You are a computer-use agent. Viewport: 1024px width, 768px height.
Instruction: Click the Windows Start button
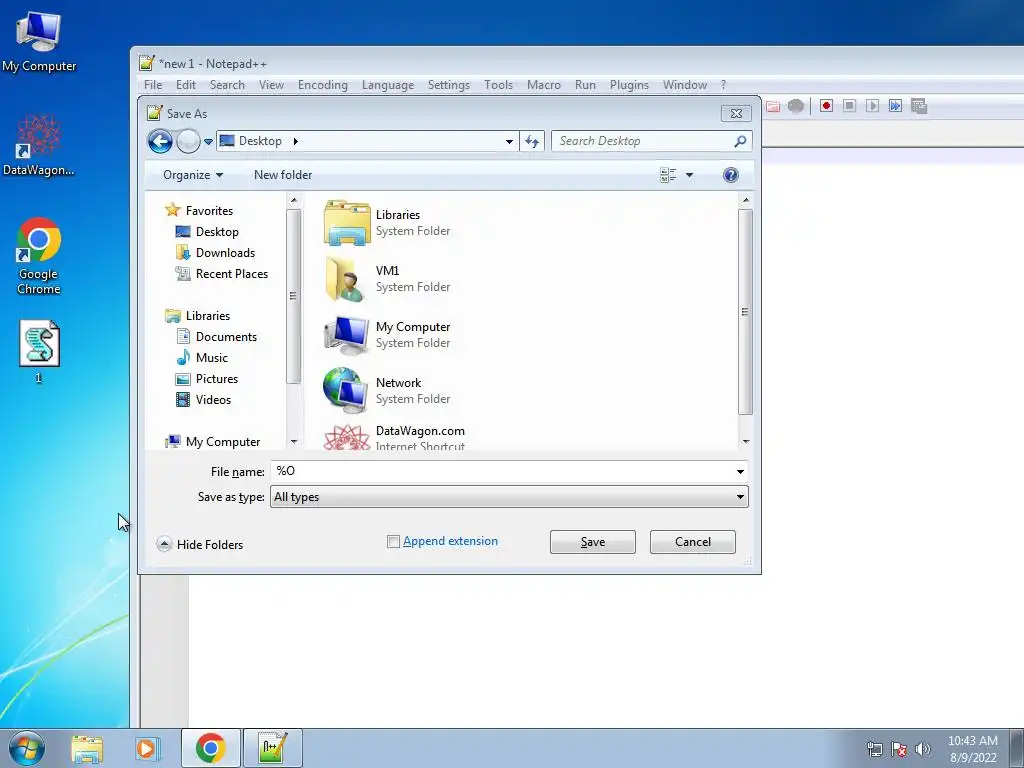[27, 748]
